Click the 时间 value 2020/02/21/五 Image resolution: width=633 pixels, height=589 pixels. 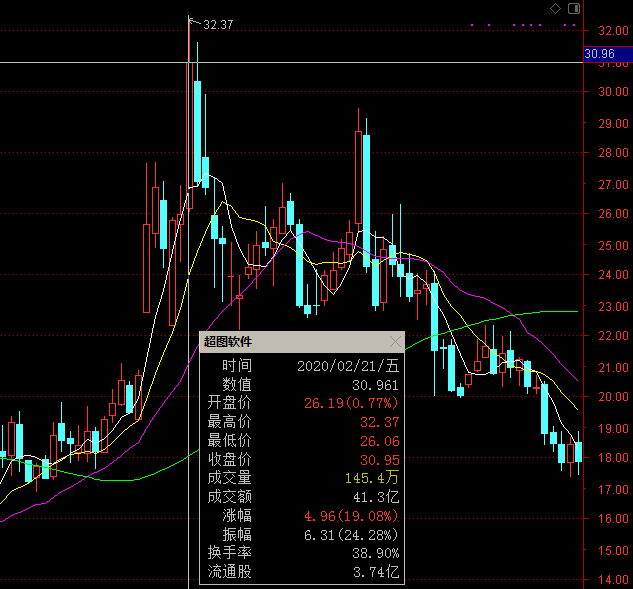point(348,366)
